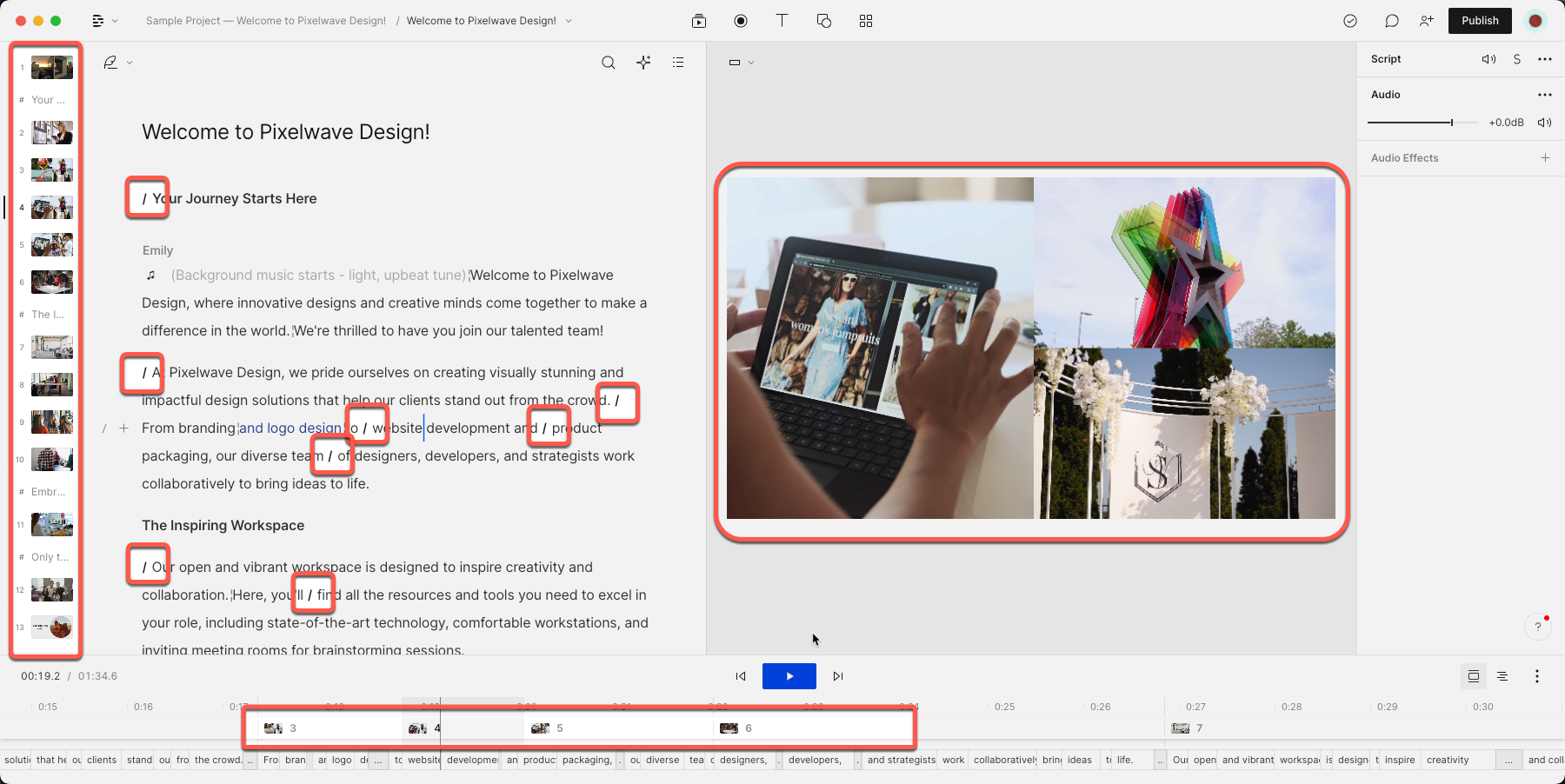Open the AI actions sparkle icon
This screenshot has height=784, width=1565.
(643, 63)
